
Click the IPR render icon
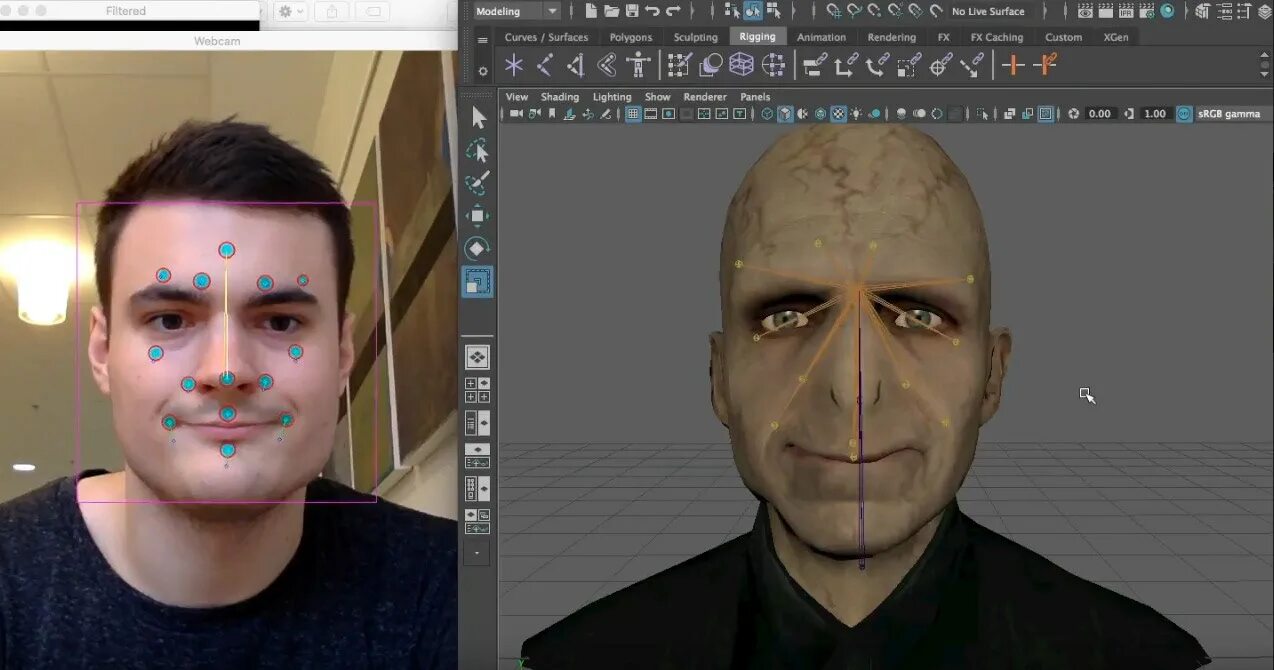pyautogui.click(x=1126, y=11)
